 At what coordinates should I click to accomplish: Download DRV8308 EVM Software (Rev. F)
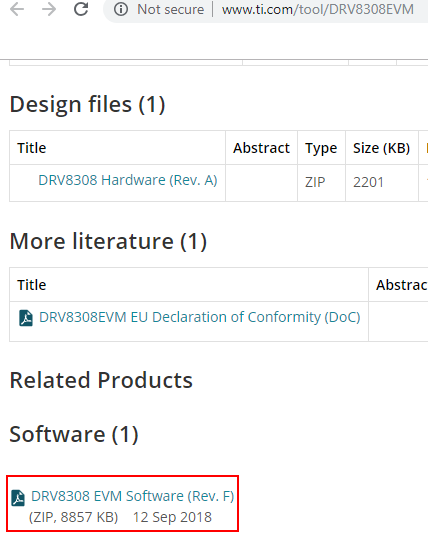[x=133, y=496]
